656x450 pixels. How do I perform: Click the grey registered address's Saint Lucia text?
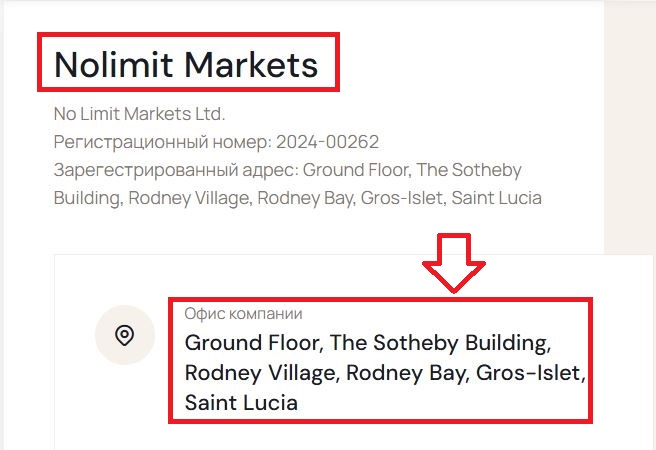(x=497, y=198)
